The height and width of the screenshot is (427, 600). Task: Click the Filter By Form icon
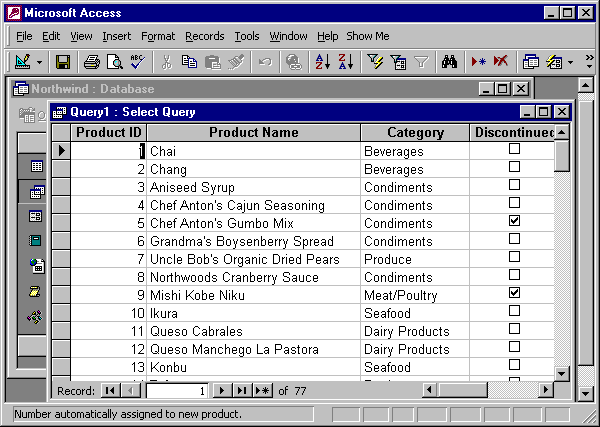(x=398, y=62)
